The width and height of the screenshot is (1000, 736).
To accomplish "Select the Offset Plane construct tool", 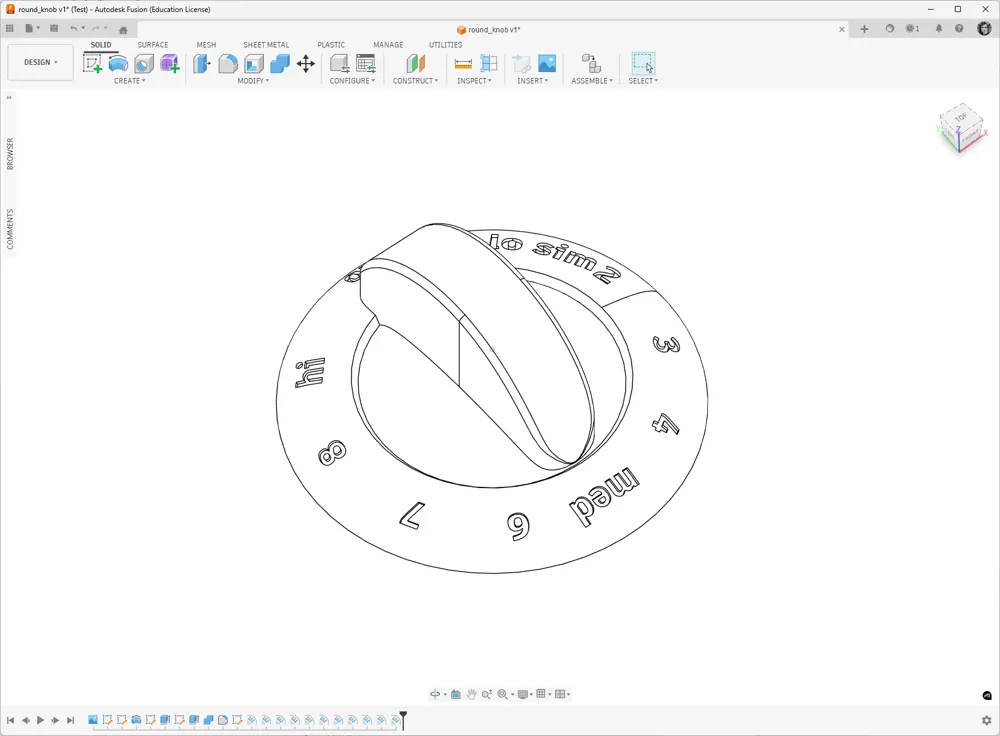I will (x=415, y=63).
